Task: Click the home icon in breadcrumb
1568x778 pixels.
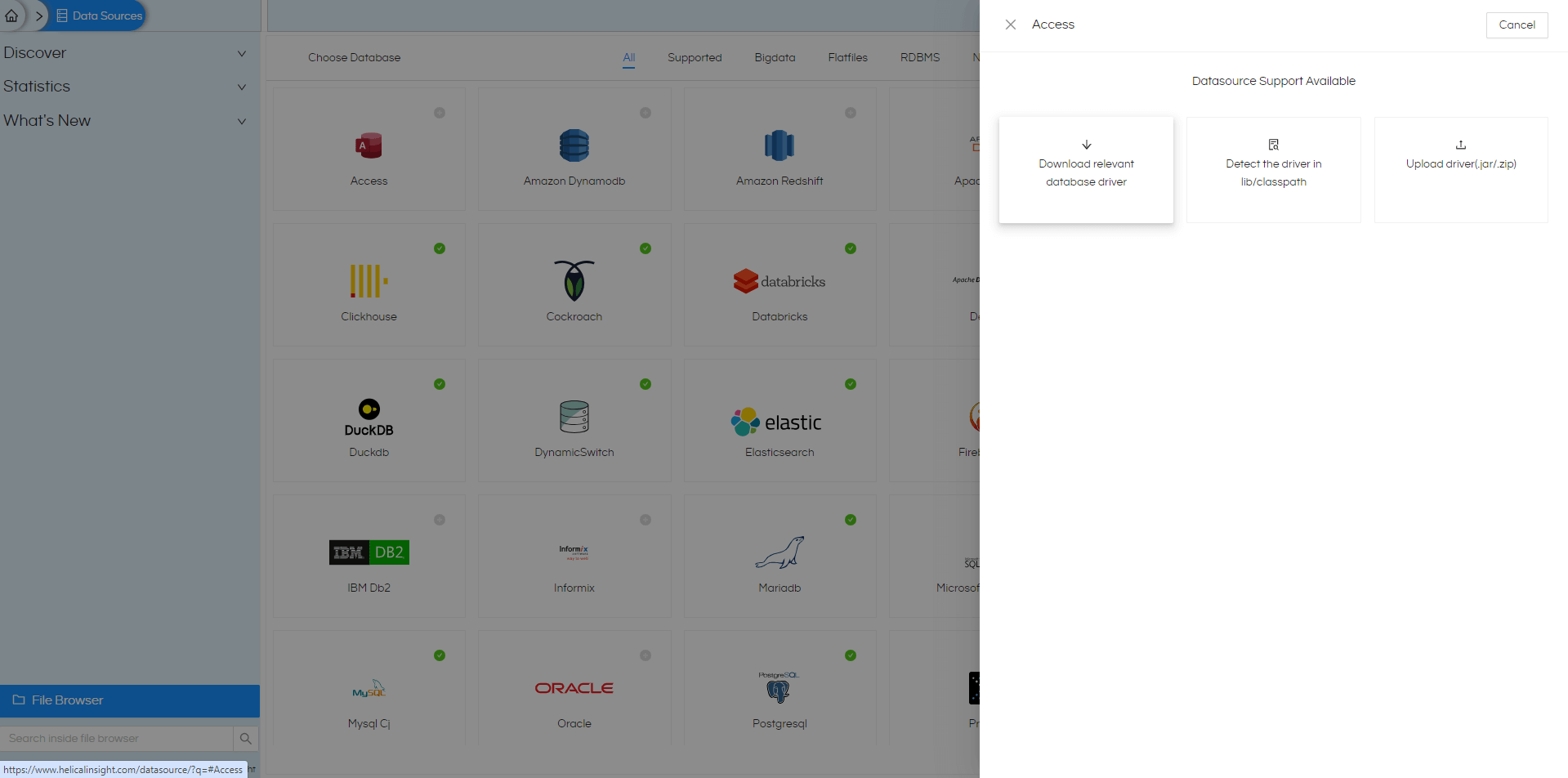Action: (x=11, y=16)
